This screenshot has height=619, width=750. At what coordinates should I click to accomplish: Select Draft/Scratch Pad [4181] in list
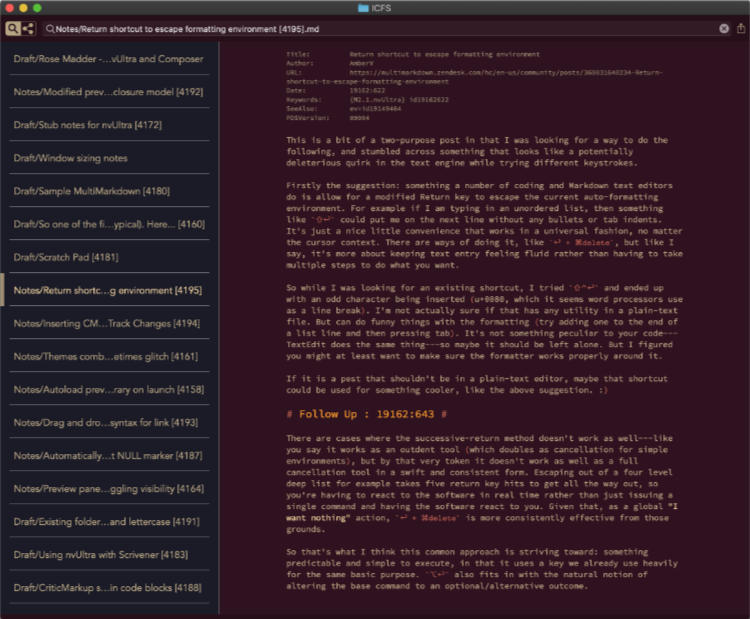106,257
